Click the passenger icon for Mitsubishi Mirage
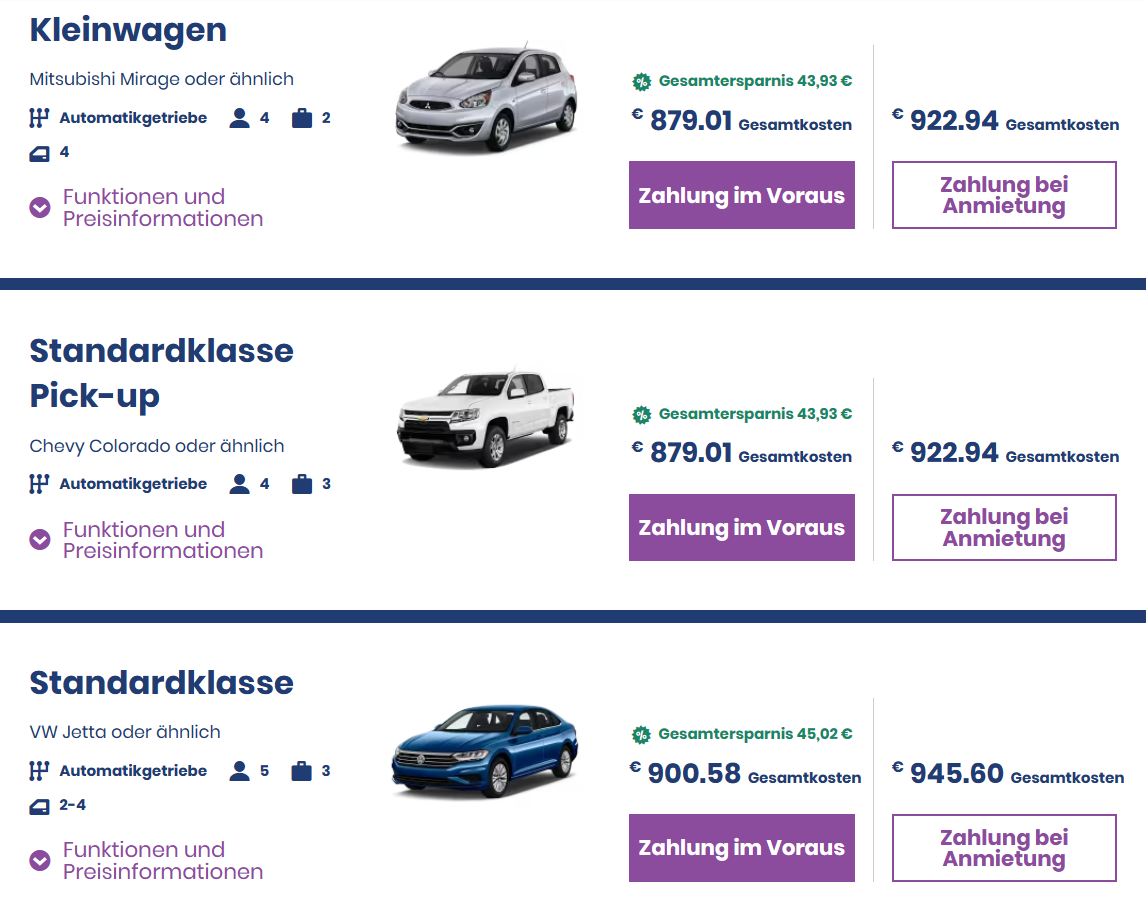The image size is (1146, 912). pyautogui.click(x=239, y=118)
